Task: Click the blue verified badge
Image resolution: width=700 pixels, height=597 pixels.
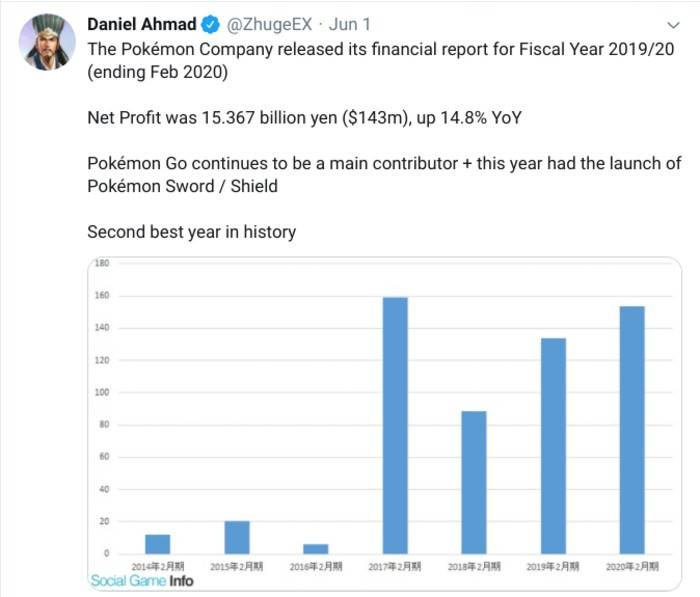Action: pyautogui.click(x=213, y=25)
